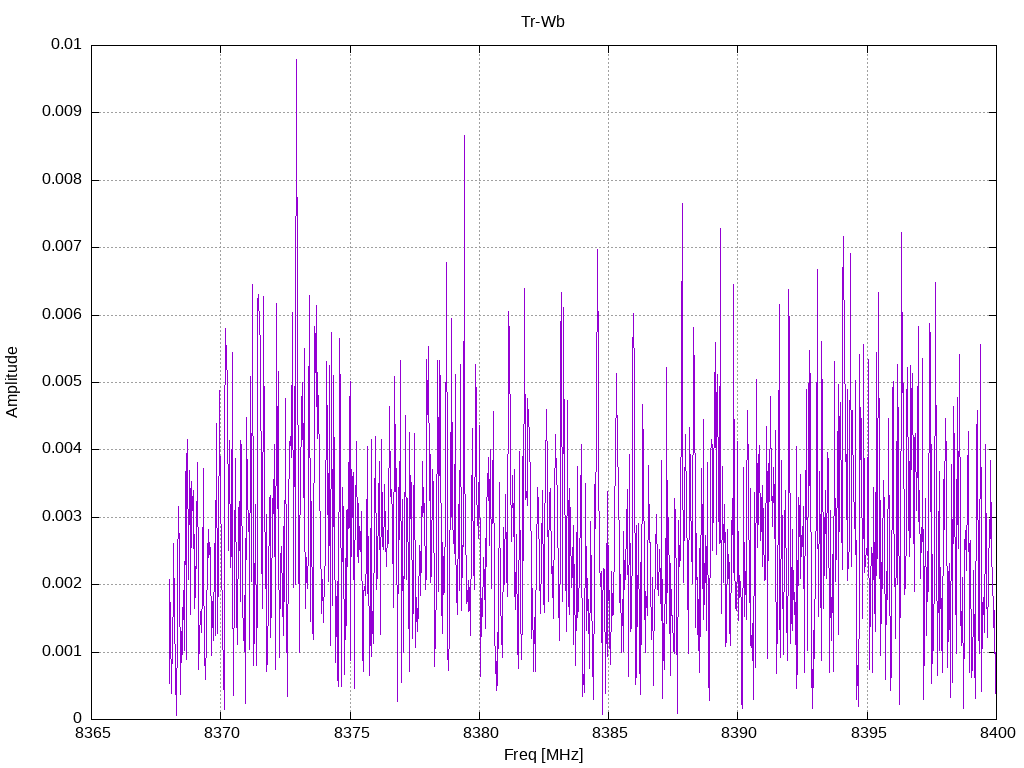Click the y-axis tick label 0.001

point(62,652)
